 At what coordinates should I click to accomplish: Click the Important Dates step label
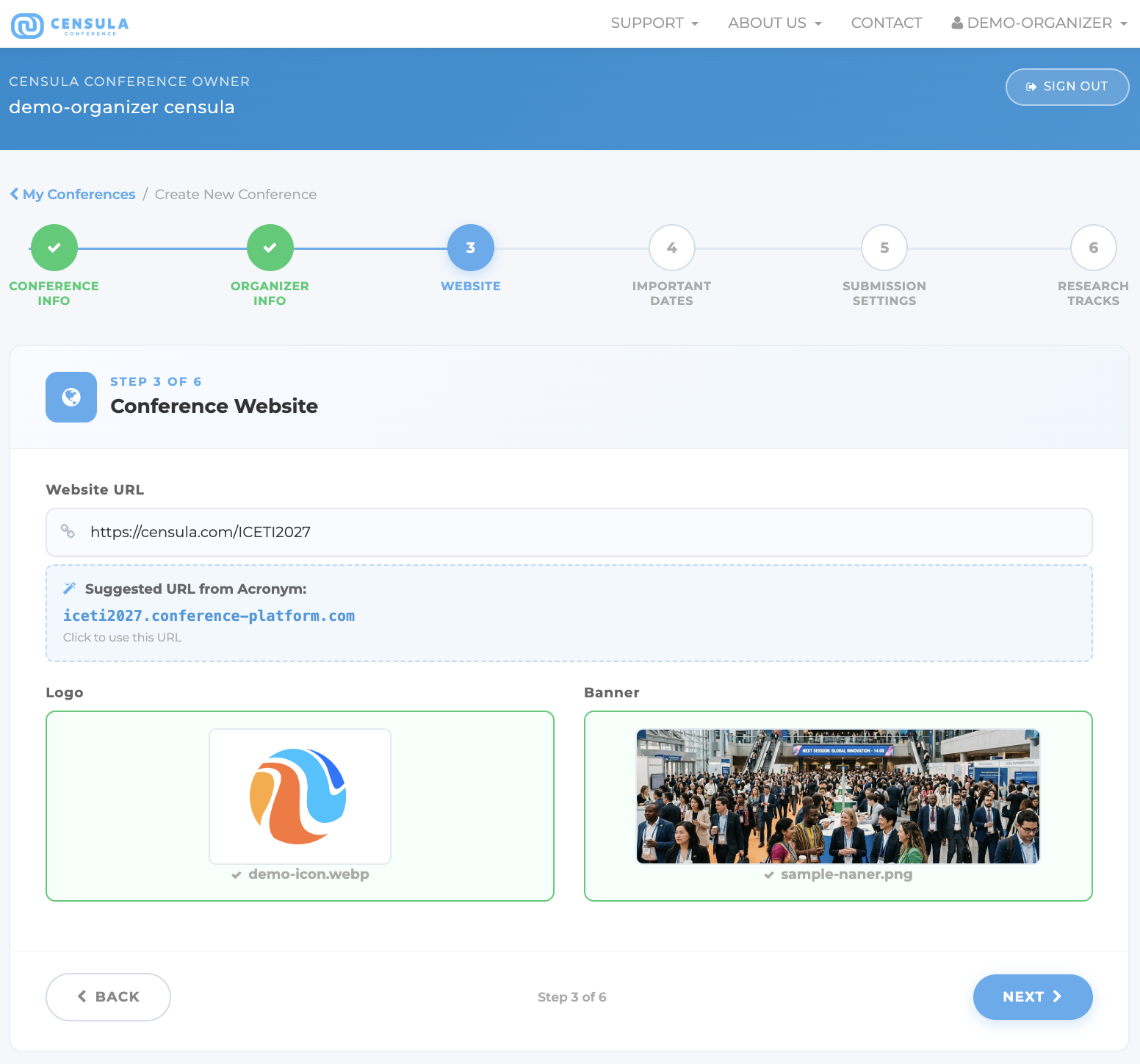point(672,293)
